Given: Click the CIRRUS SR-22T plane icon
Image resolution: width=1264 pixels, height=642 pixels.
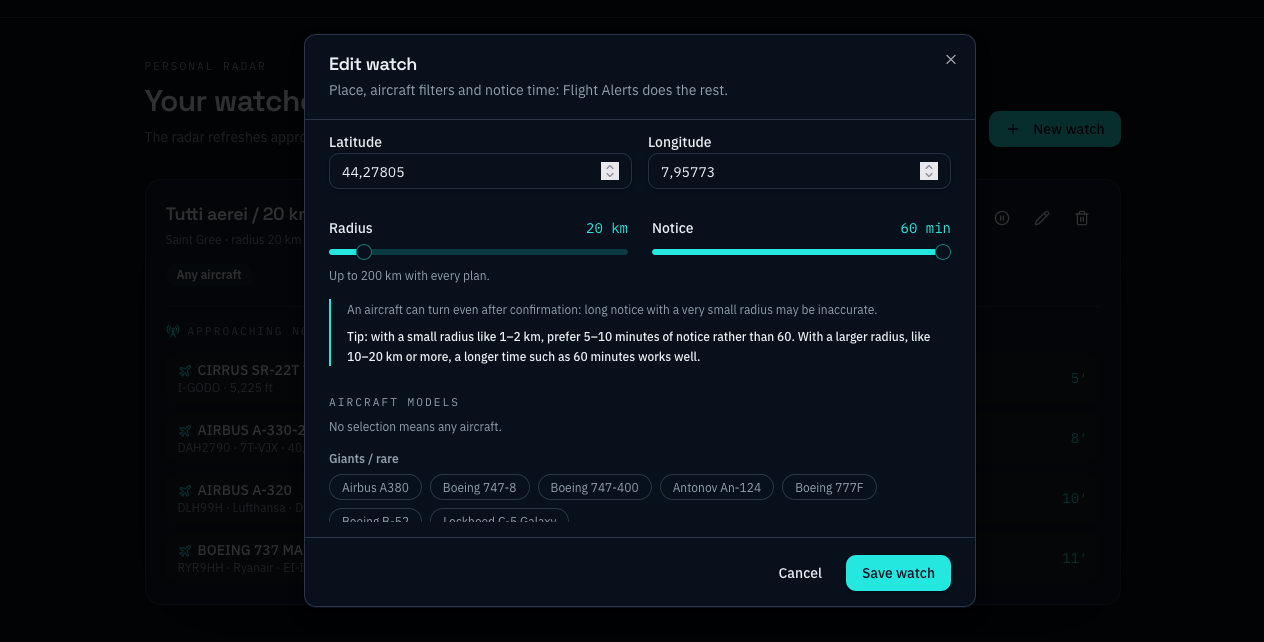Looking at the screenshot, I should click(x=185, y=371).
